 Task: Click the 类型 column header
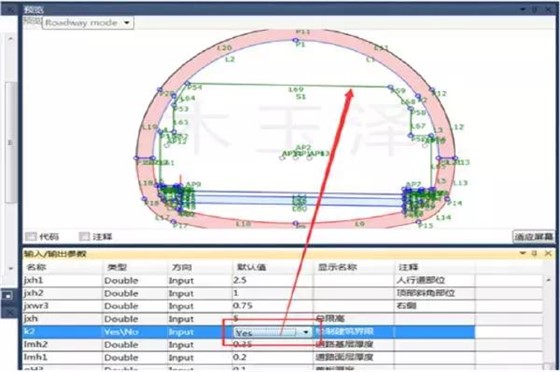[117, 267]
